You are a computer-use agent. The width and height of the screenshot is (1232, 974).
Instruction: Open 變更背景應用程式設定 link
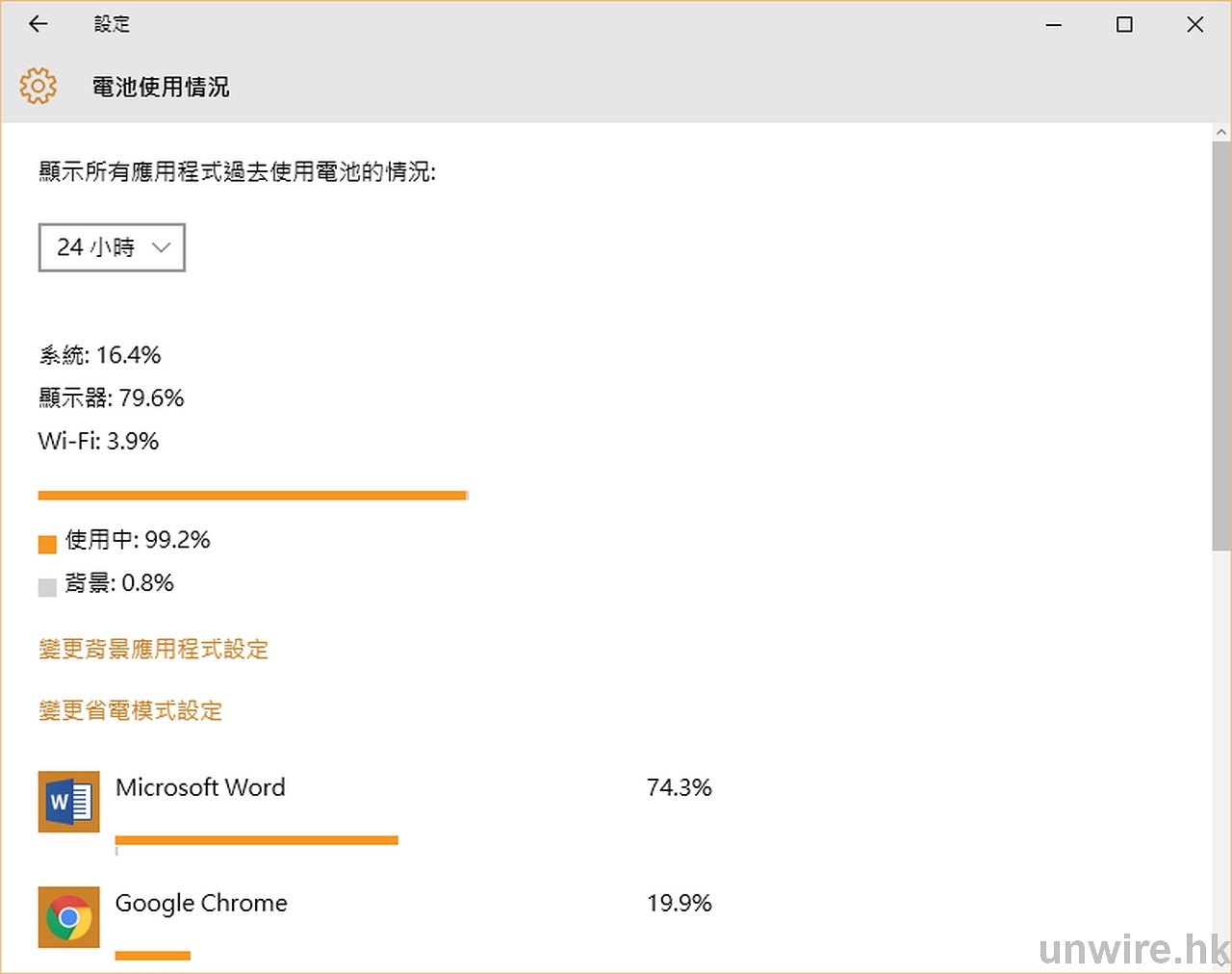point(153,650)
